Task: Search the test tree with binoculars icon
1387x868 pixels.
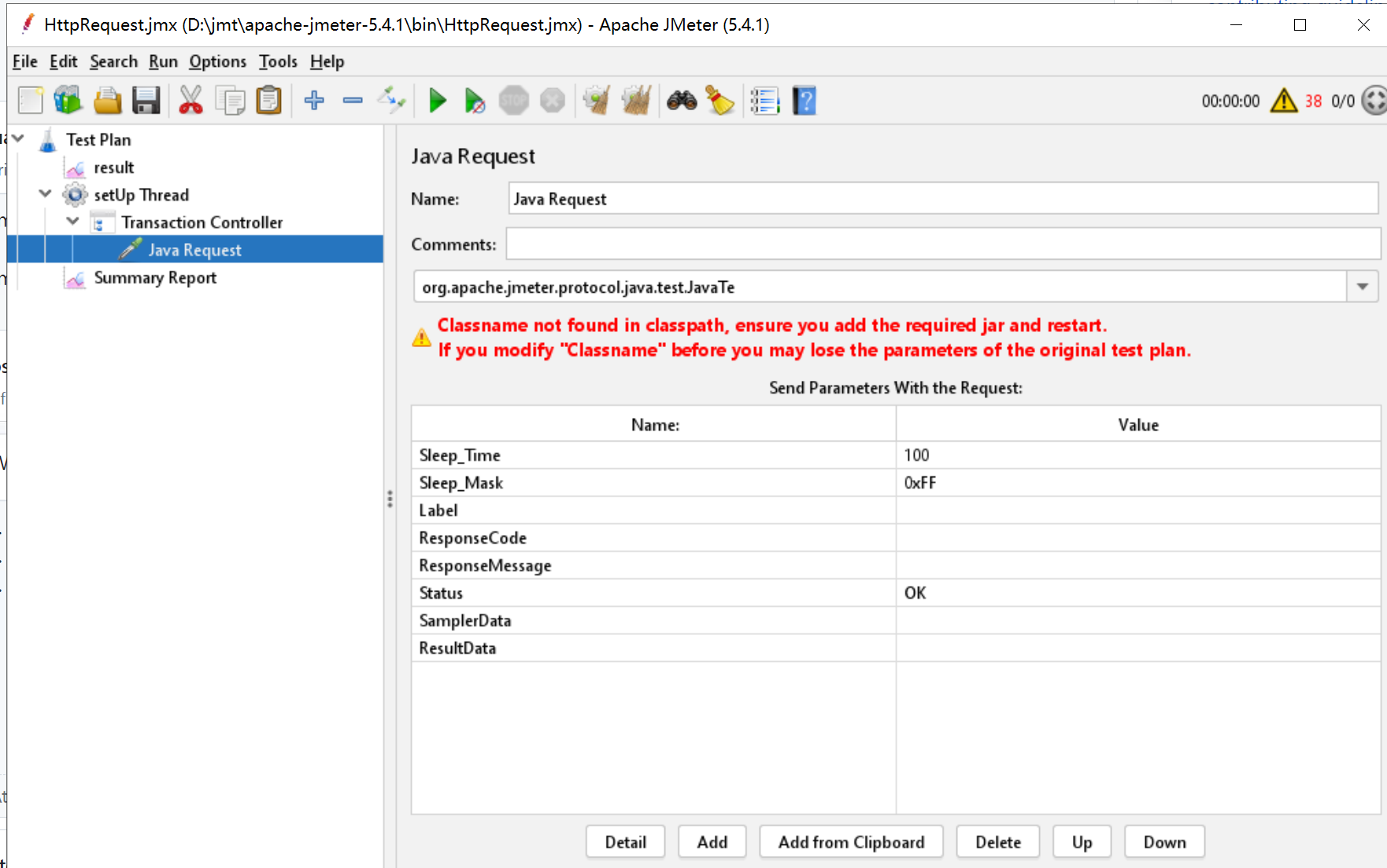Action: tap(681, 100)
